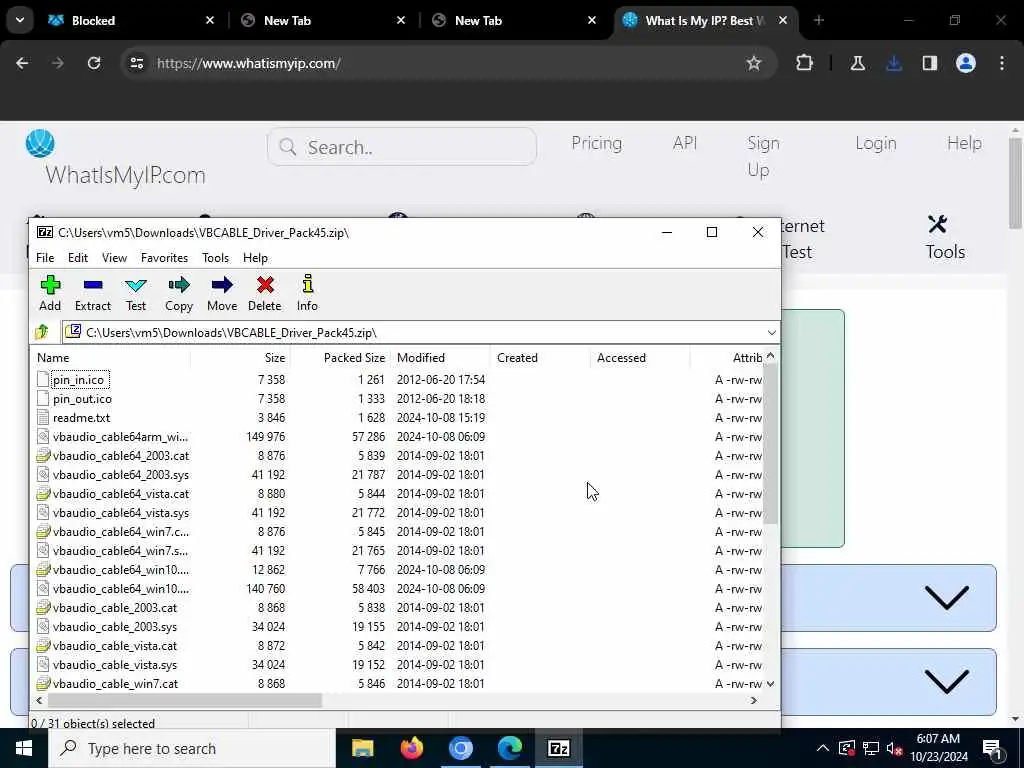
Task: Click the Add button in 7-Zip toolbar
Action: coord(50,293)
